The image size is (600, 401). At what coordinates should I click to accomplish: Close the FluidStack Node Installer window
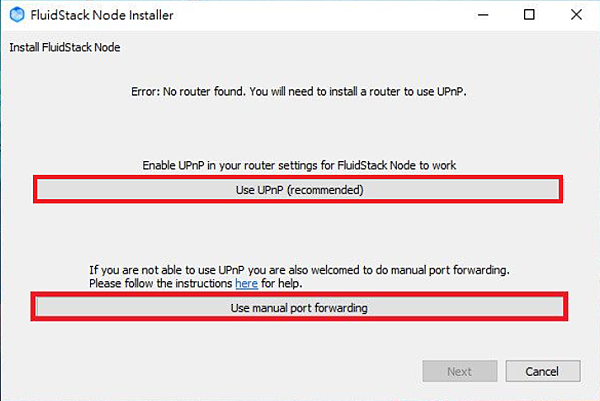click(x=576, y=15)
